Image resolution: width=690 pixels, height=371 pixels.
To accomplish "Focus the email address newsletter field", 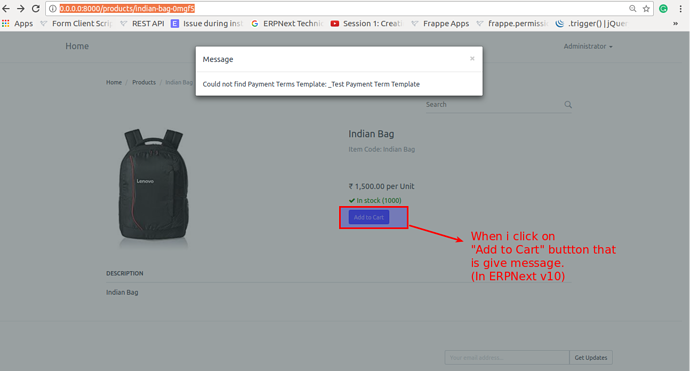I will click(x=507, y=357).
